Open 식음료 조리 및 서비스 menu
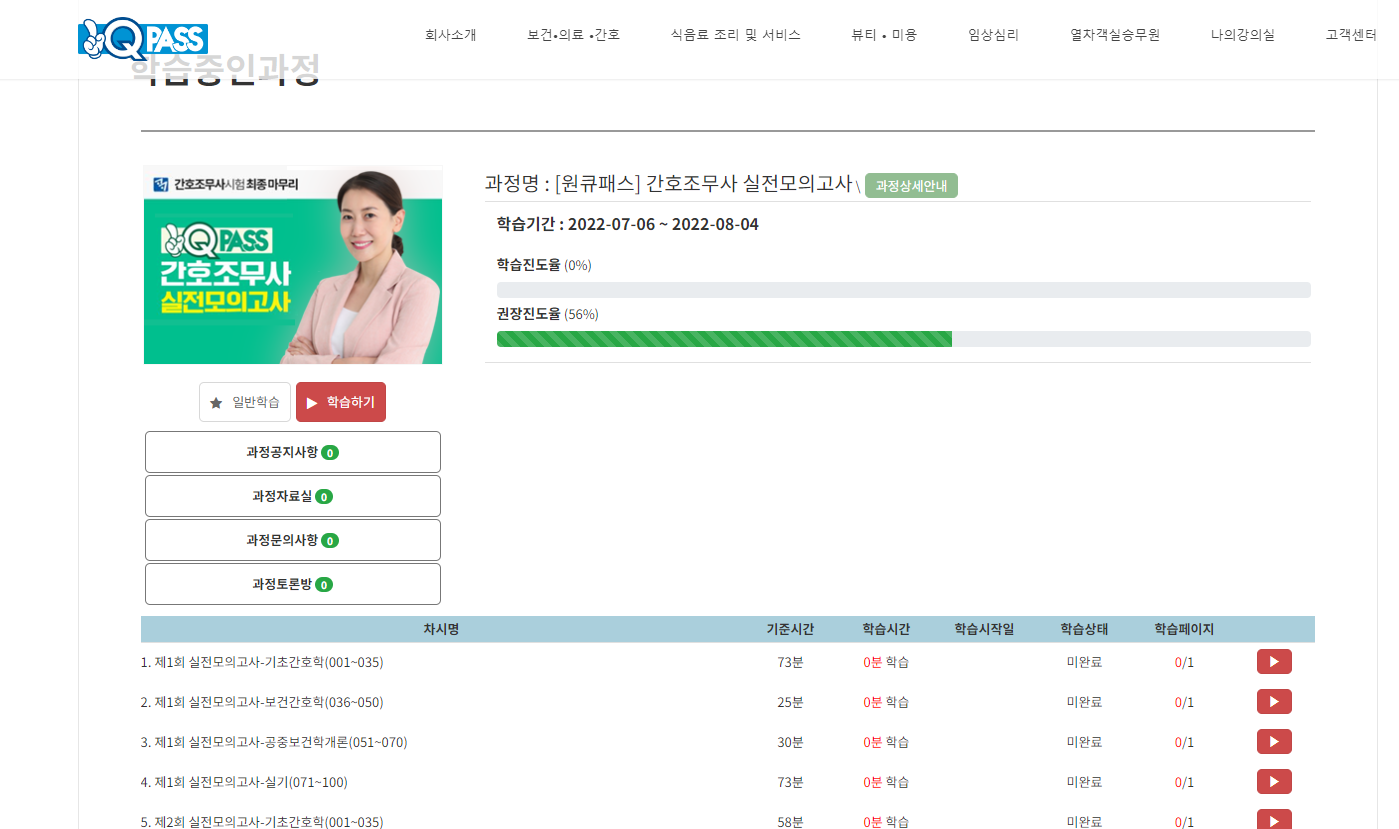Screen dimensions: 1399x829 736,35
